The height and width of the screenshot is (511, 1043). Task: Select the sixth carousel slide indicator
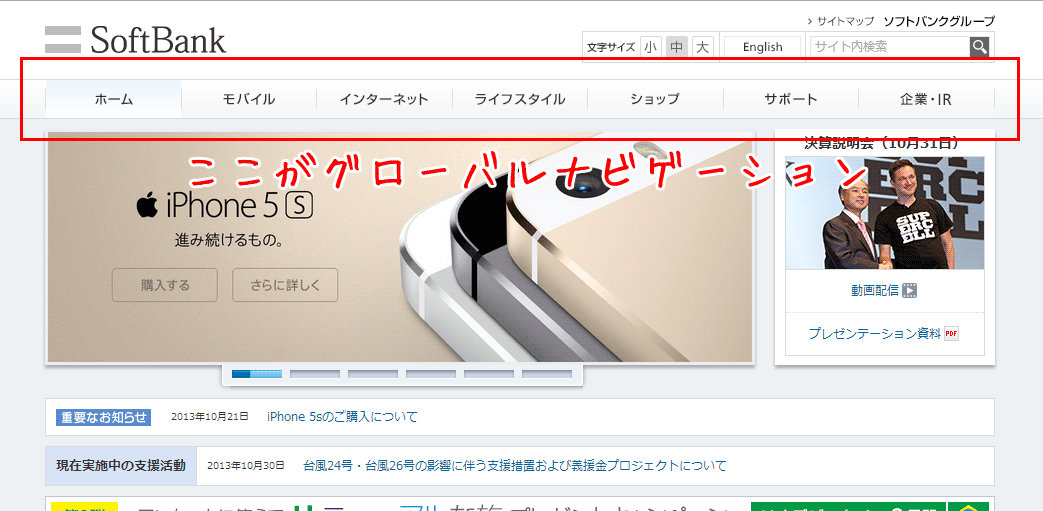coord(547,374)
